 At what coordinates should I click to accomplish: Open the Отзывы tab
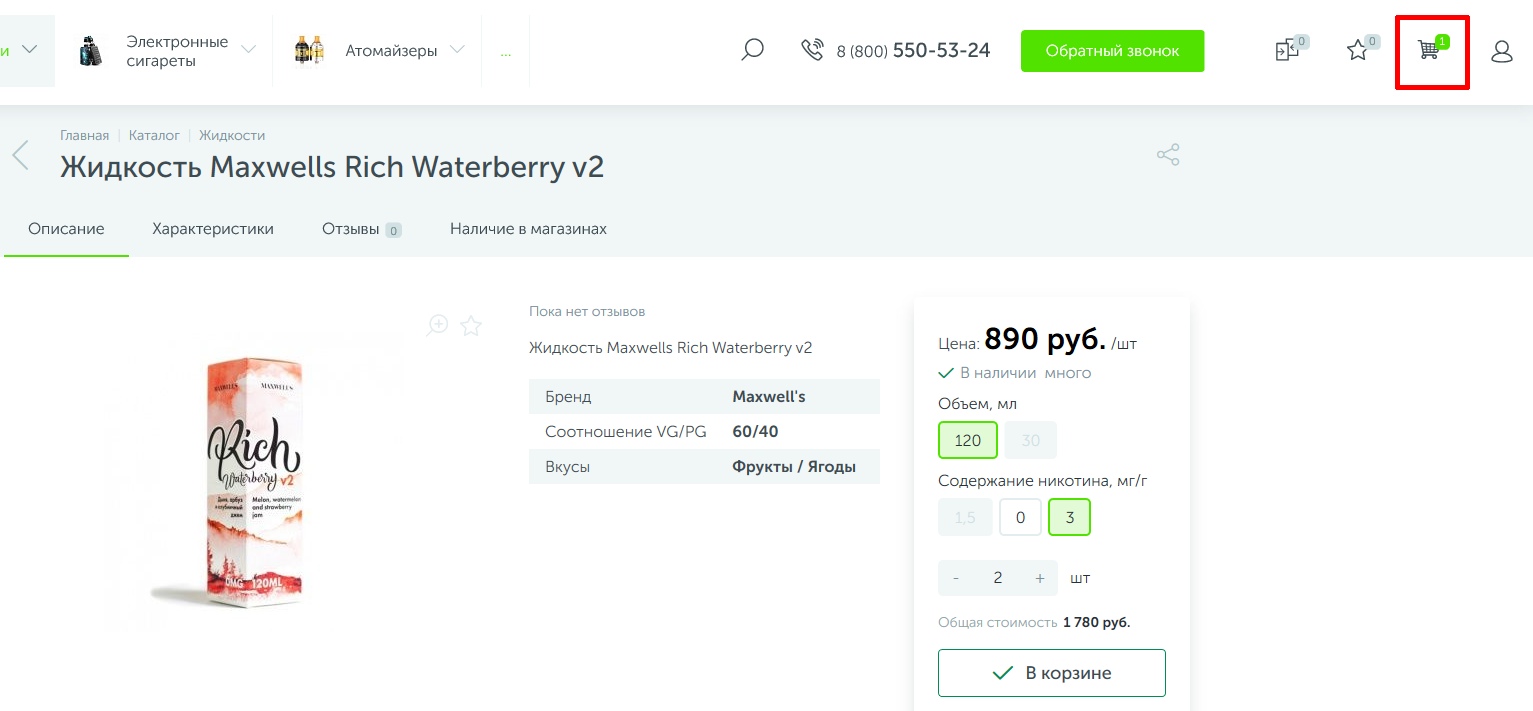(x=361, y=229)
